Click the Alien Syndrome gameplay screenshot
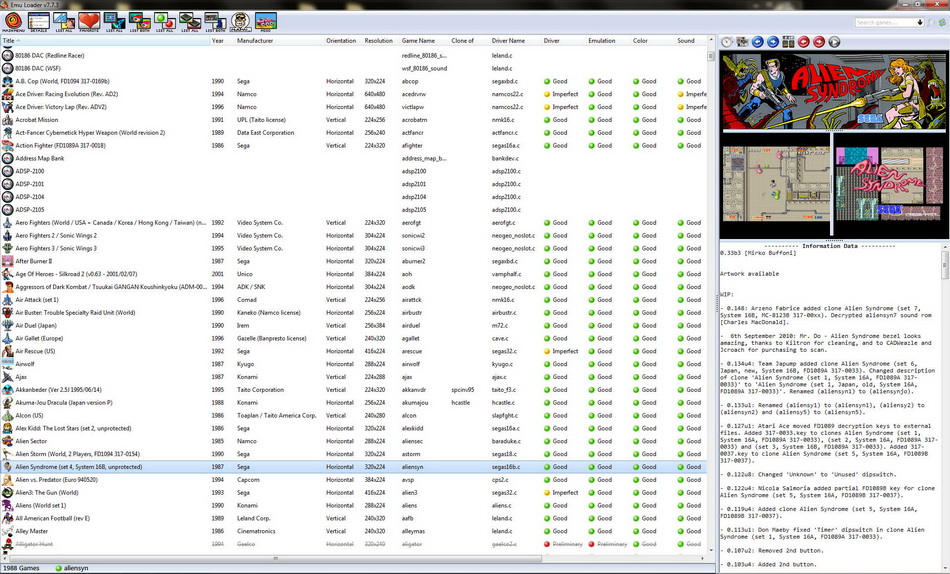Screen dimensions: 950x574 click(x=776, y=184)
